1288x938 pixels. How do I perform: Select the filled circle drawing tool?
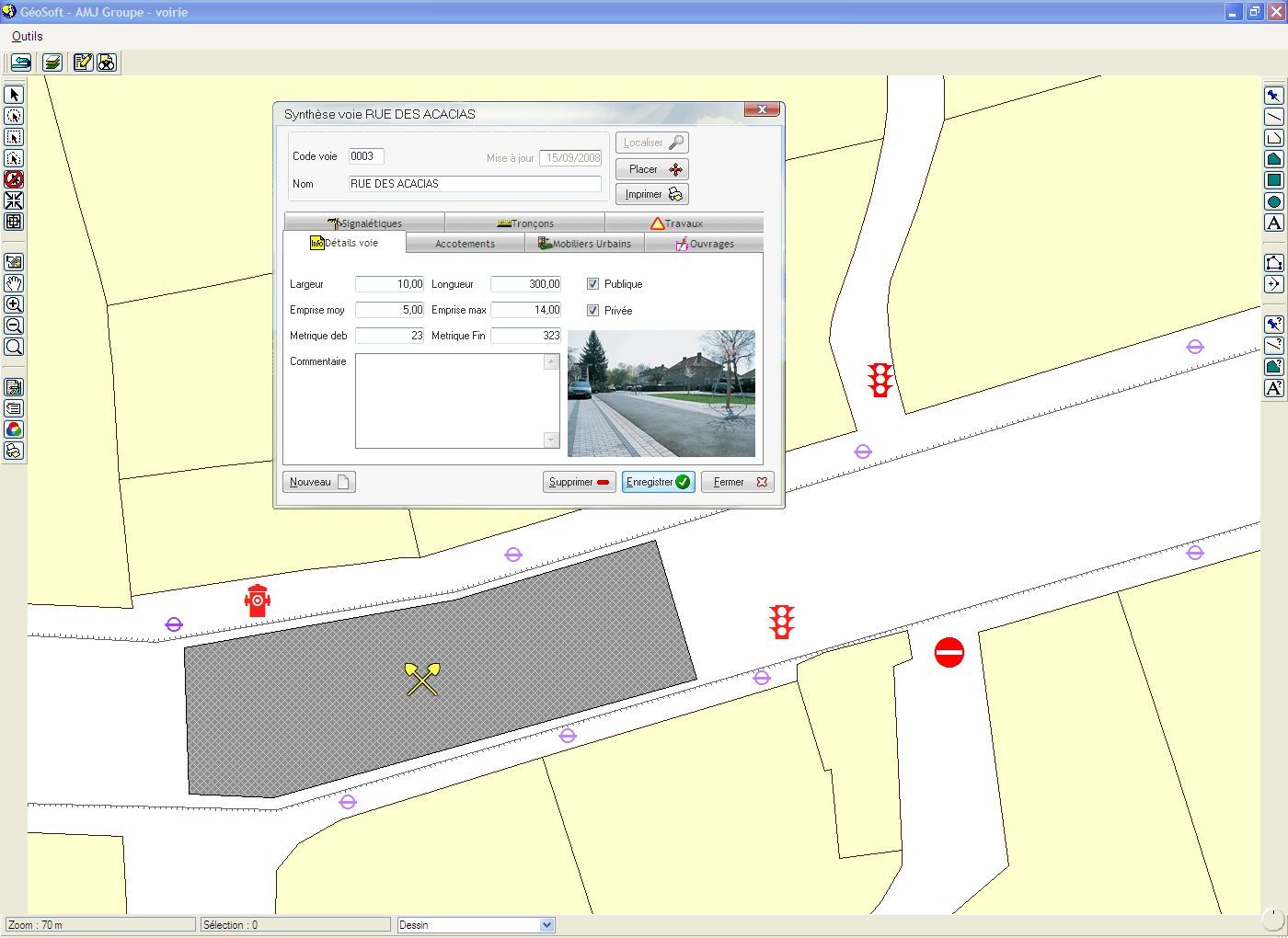(x=1273, y=201)
